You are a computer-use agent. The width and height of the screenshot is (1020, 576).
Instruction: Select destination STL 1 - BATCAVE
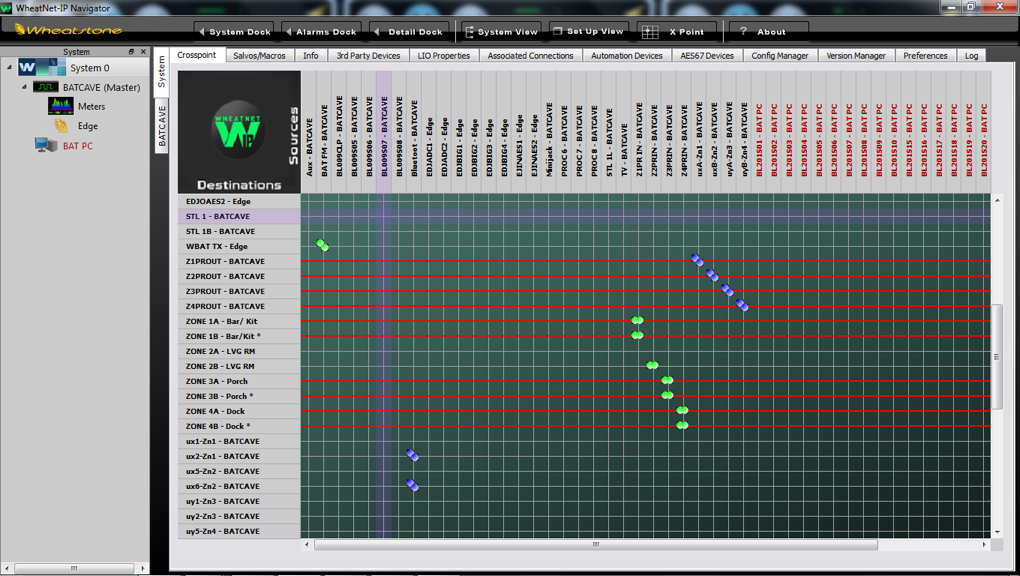coord(239,216)
